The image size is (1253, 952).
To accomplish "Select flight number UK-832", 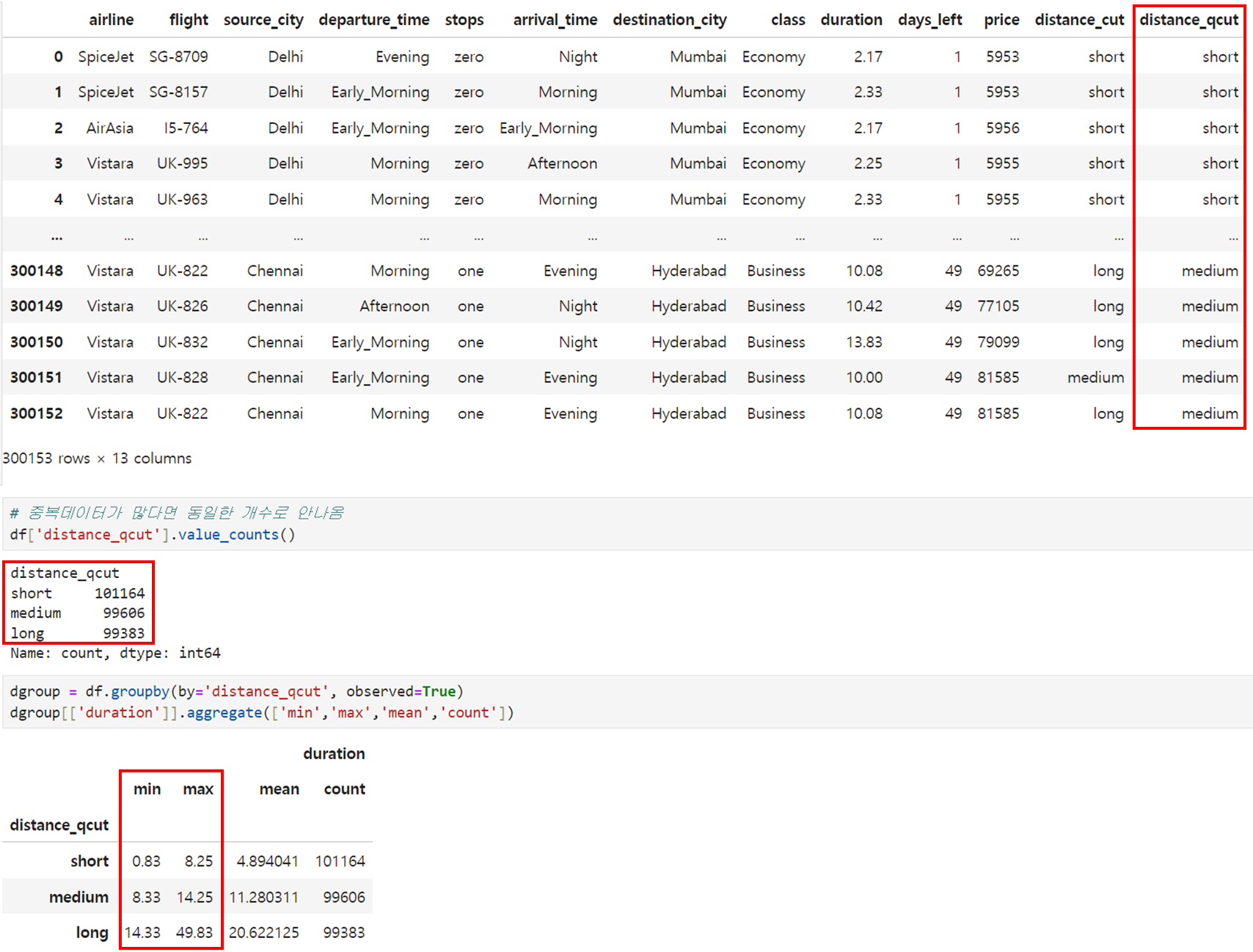I will [x=183, y=342].
